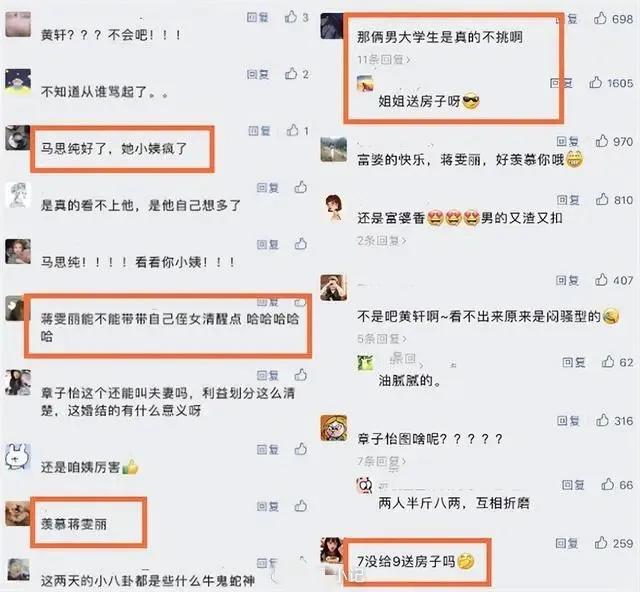Reply to 马思纯好了，她小姨疯了 comment

click(x=259, y=131)
